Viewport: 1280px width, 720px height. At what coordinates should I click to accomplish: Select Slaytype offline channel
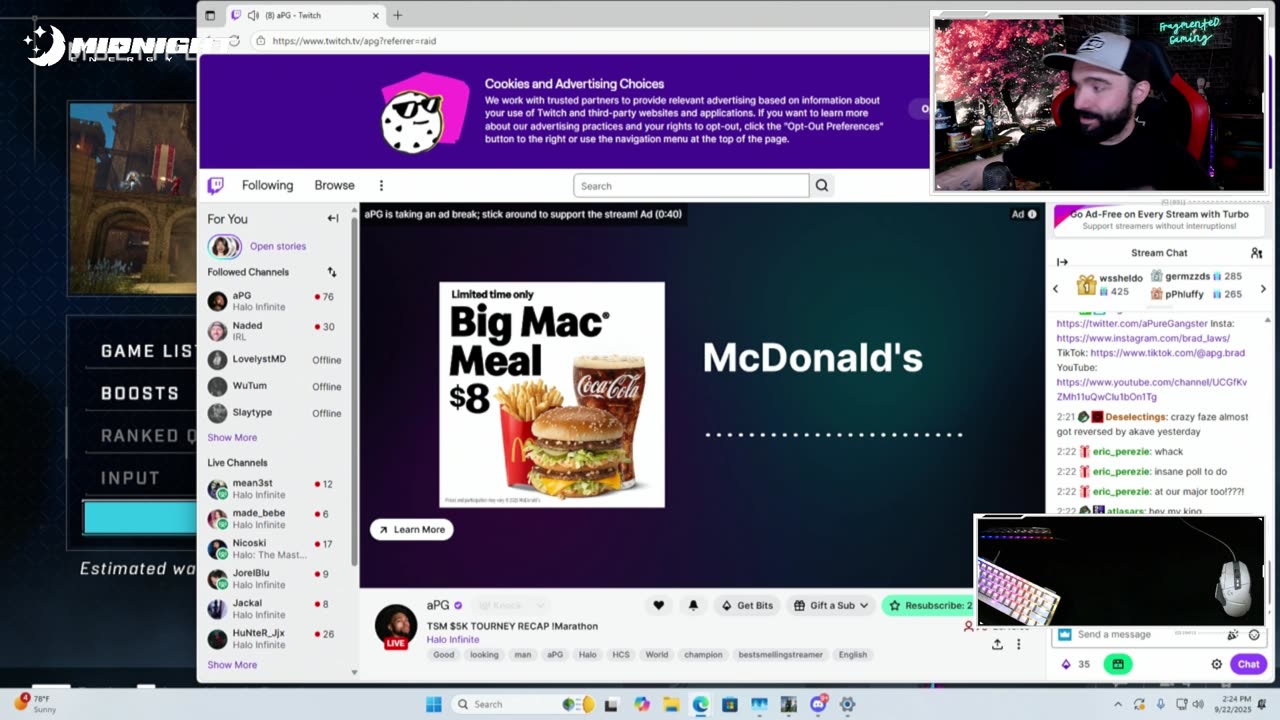pos(275,413)
